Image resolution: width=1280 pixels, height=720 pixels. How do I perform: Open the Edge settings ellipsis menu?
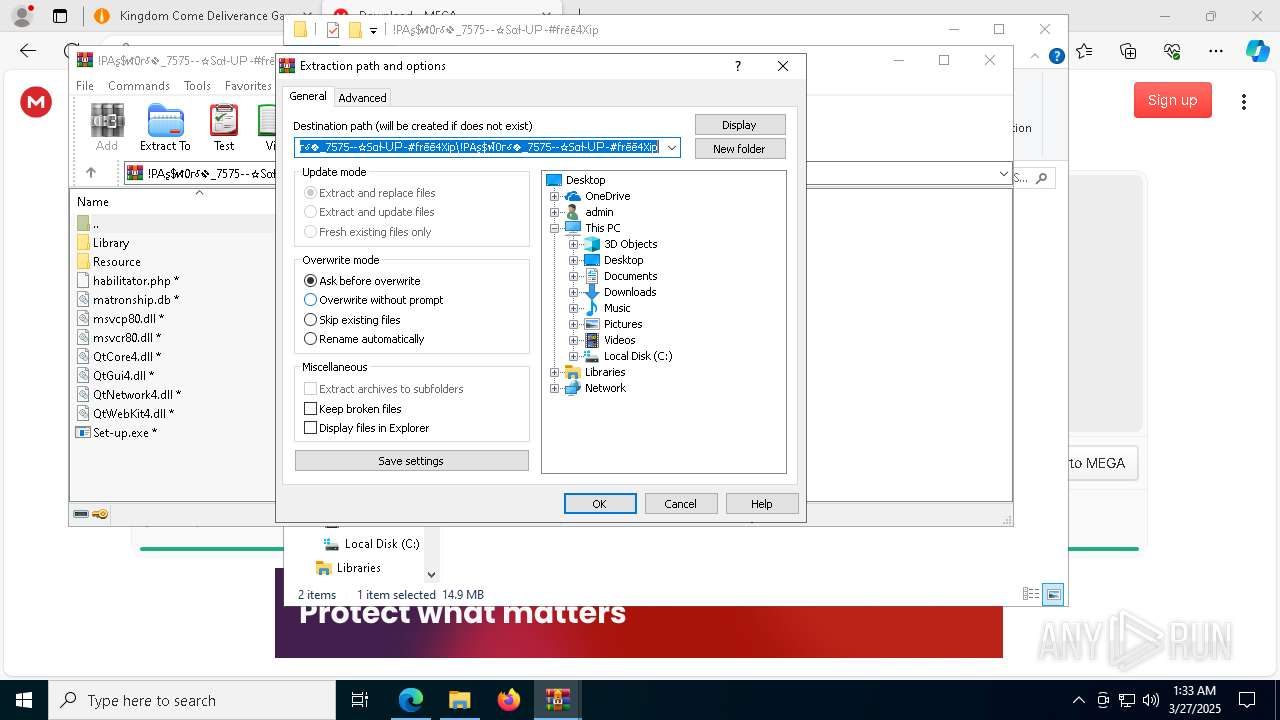pyautogui.click(x=1216, y=50)
